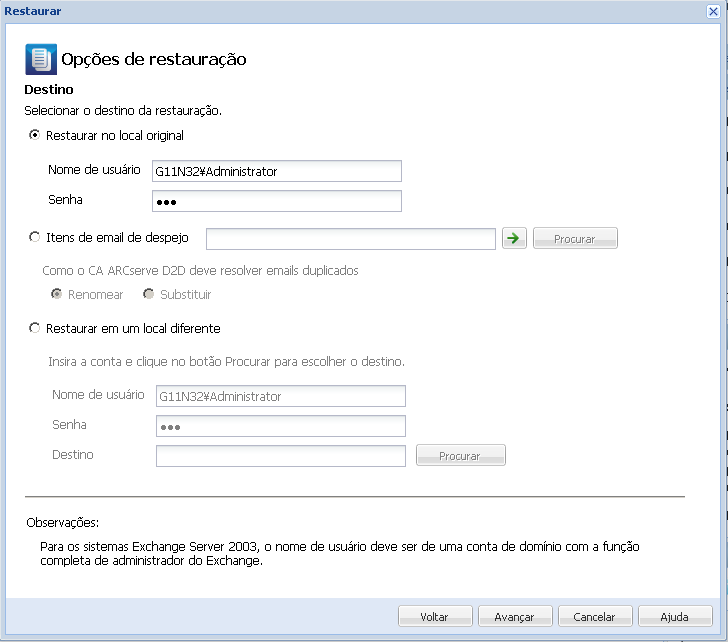
Task: Click the green arrow button
Action: coord(514,239)
